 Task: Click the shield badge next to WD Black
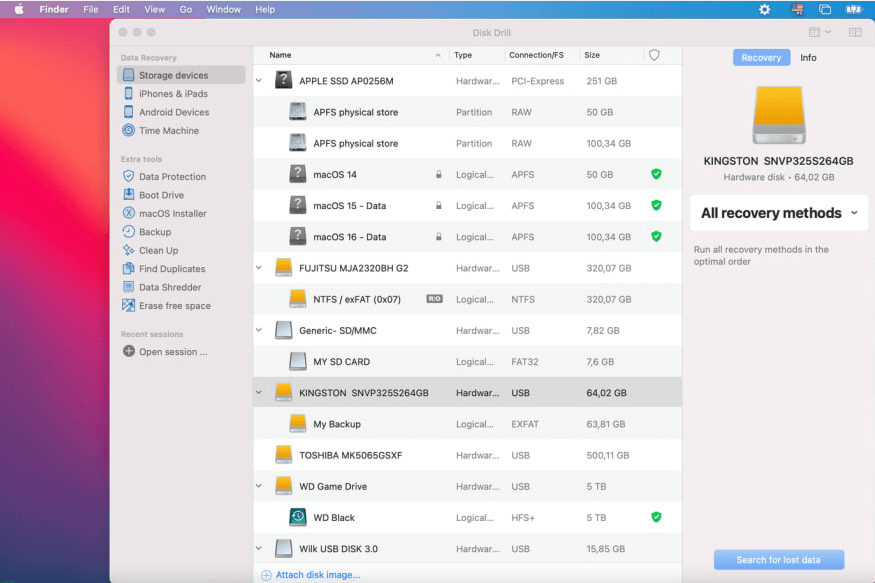657,517
